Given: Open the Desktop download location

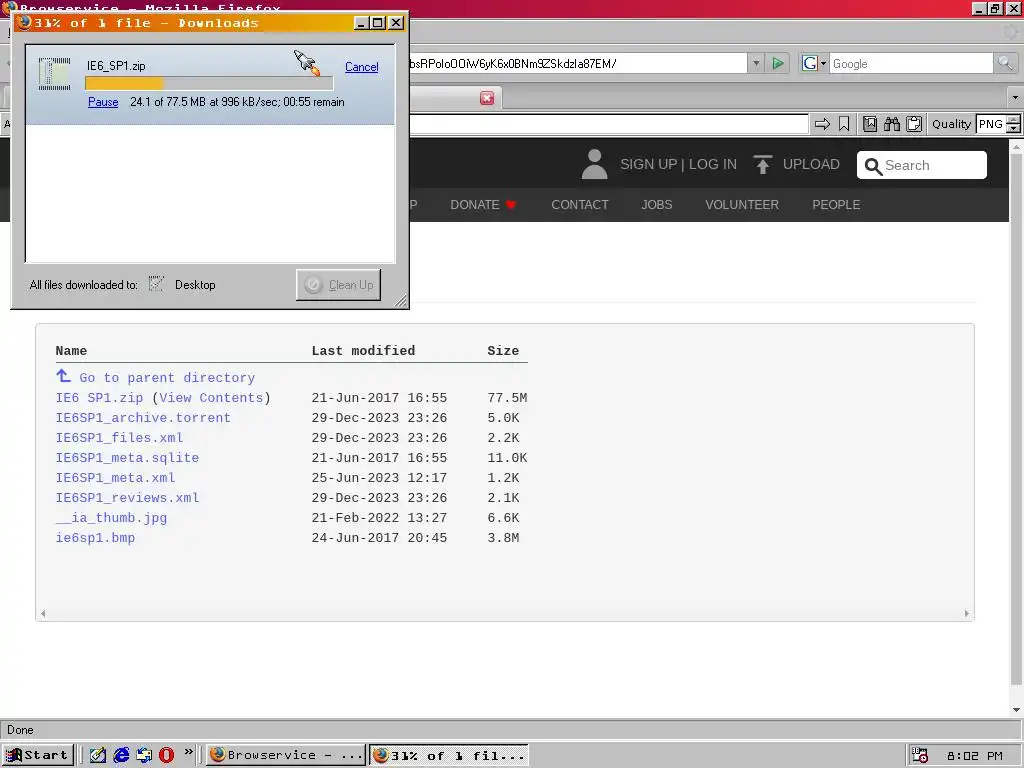Looking at the screenshot, I should (195, 285).
